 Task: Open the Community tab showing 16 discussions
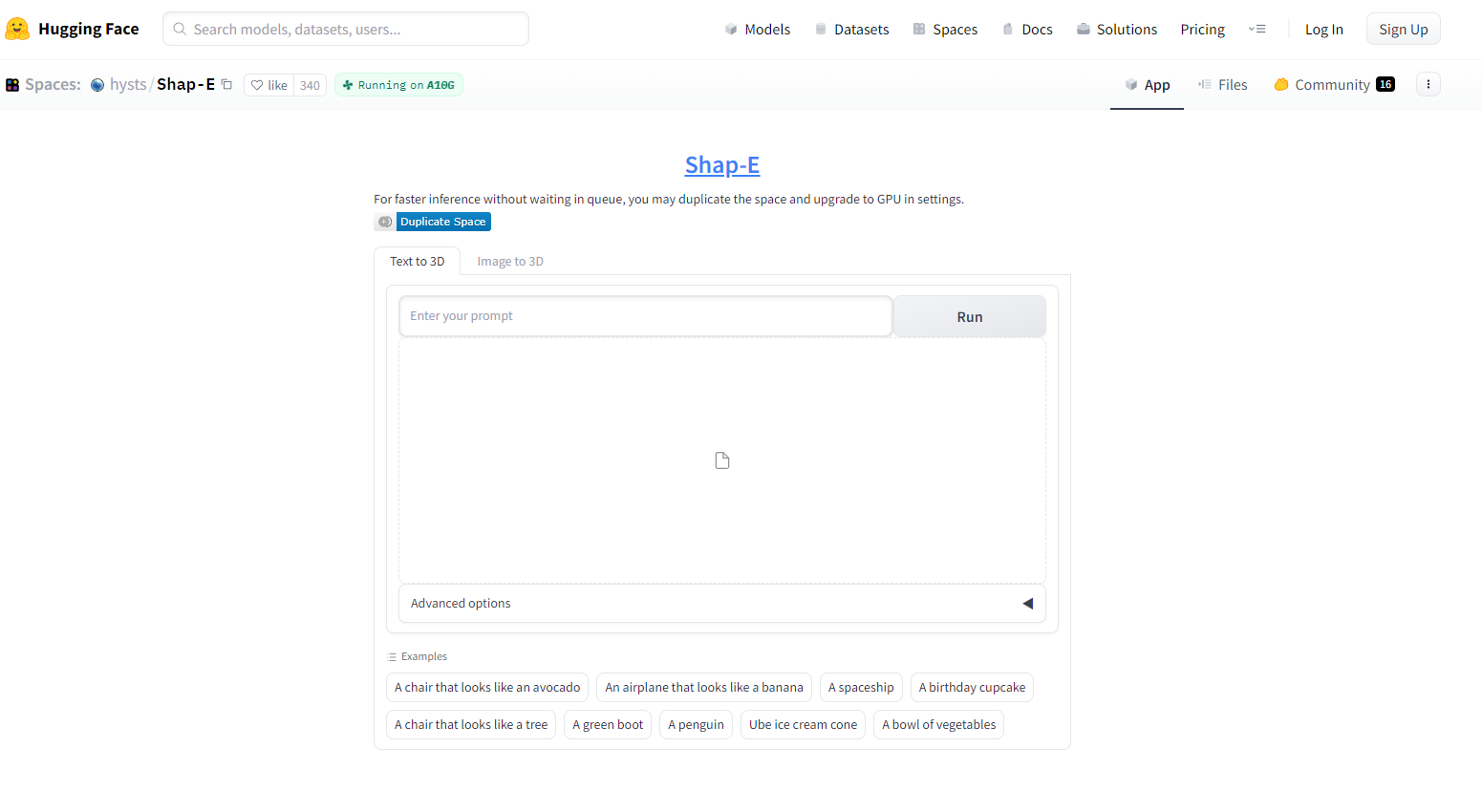tap(1334, 84)
